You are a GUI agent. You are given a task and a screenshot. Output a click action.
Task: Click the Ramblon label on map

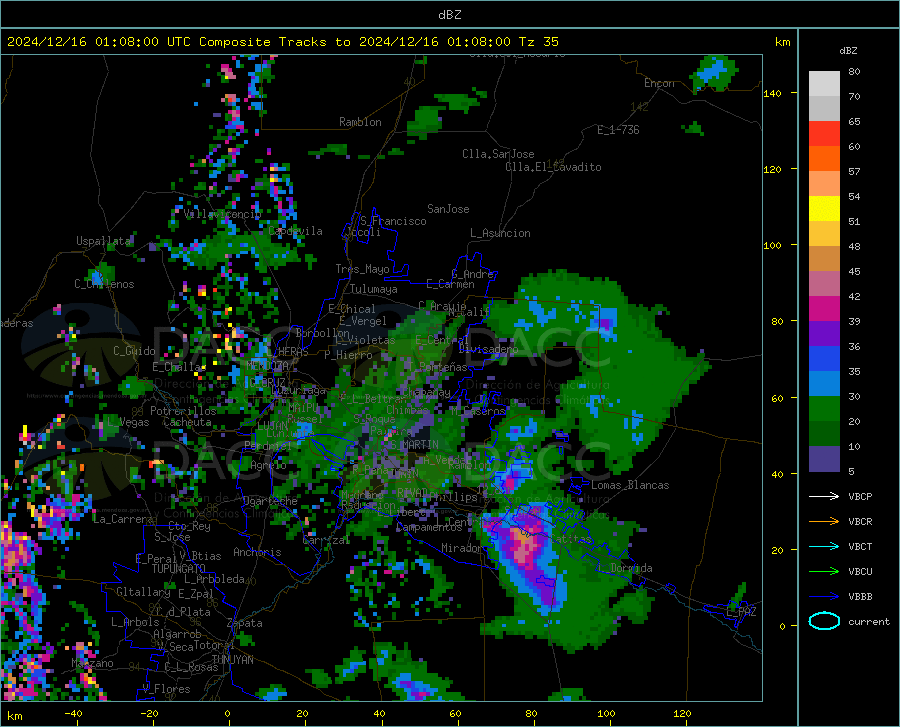click(x=360, y=122)
